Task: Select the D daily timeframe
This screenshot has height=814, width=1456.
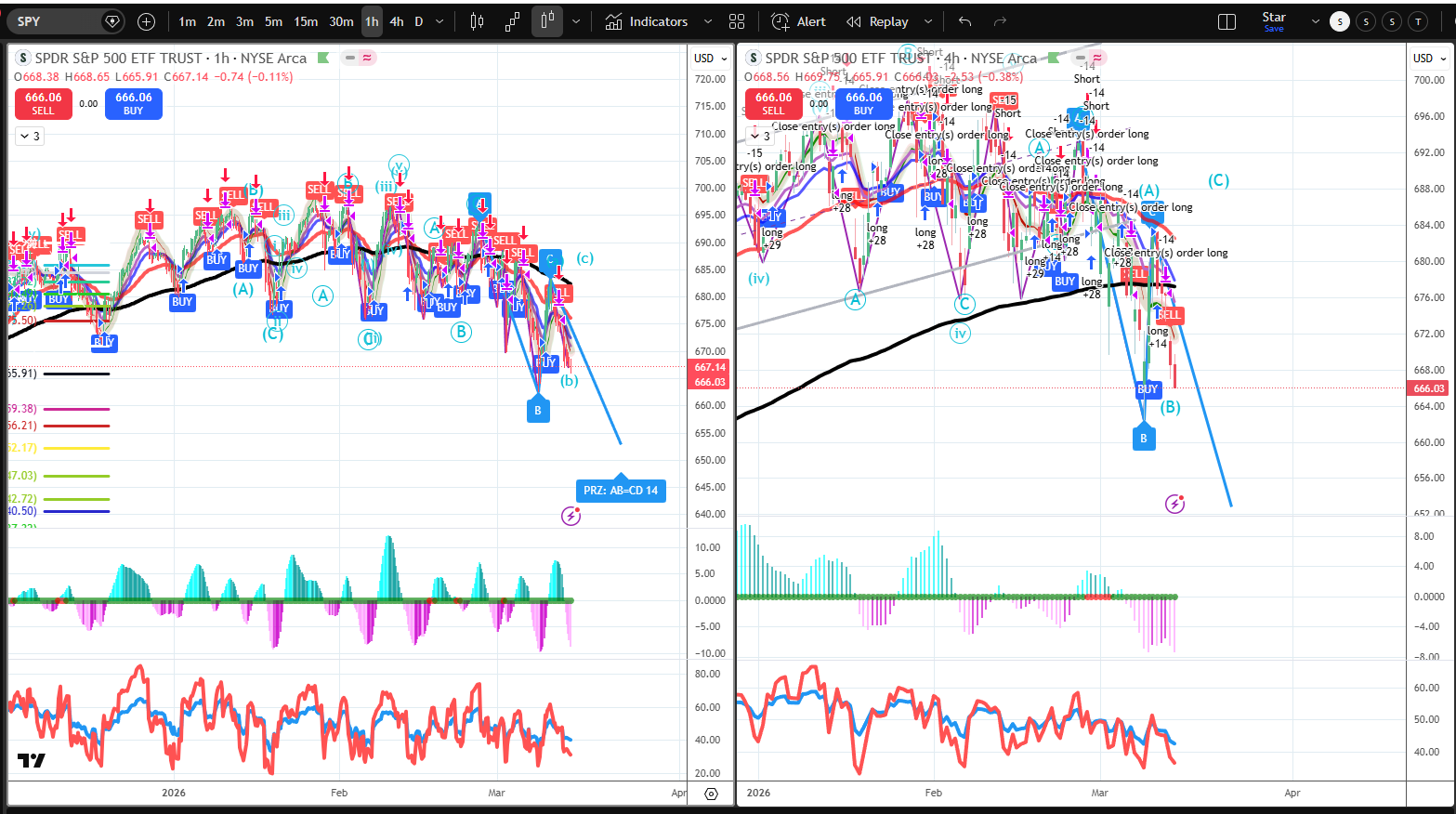Action: pyautogui.click(x=419, y=21)
